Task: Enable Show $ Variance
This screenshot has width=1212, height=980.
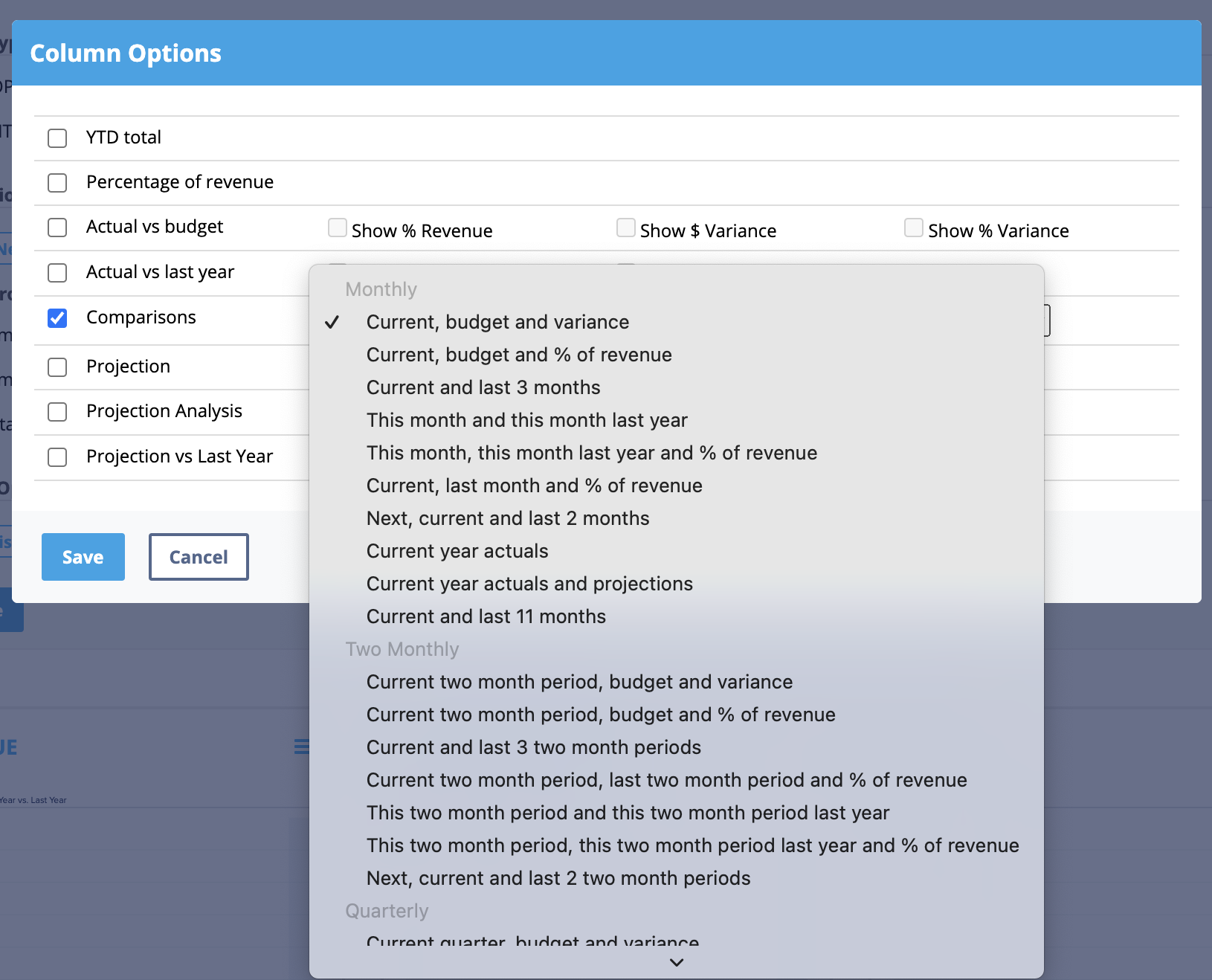Action: coord(626,228)
